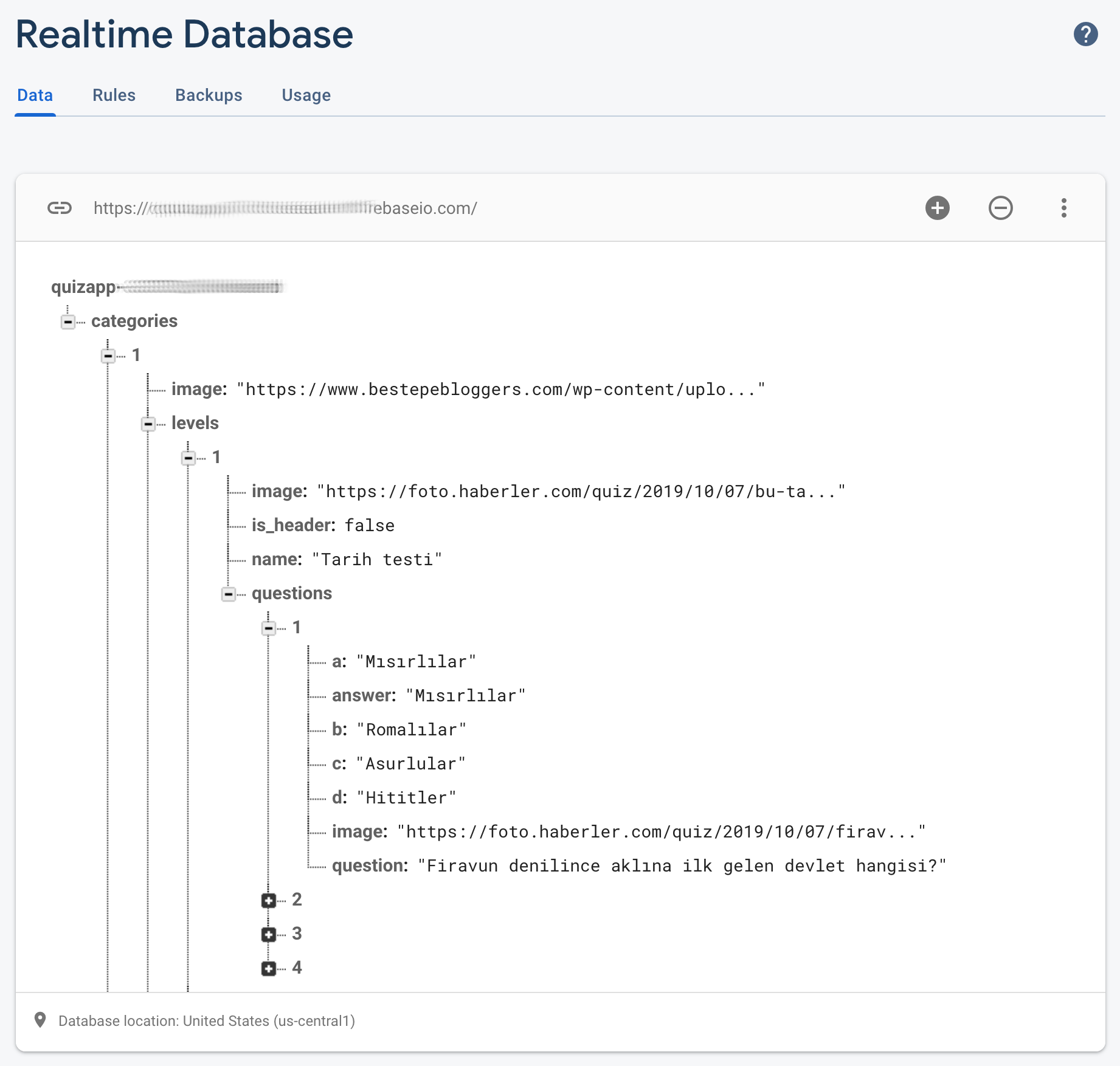This screenshot has width=1120, height=1066.
Task: Collapse question 1 node
Action: point(269,628)
